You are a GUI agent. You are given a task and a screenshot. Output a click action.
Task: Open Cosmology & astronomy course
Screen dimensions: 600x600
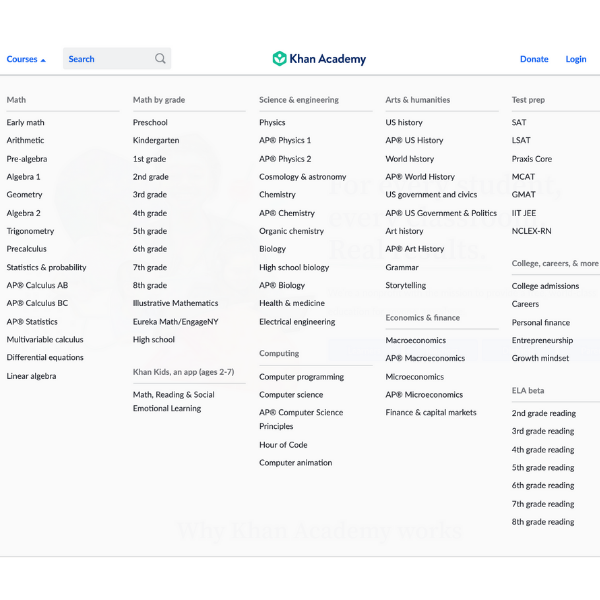(302, 177)
